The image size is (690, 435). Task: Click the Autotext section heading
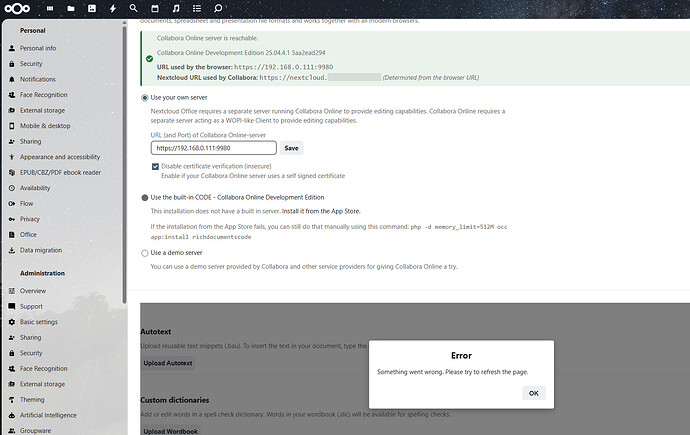156,332
